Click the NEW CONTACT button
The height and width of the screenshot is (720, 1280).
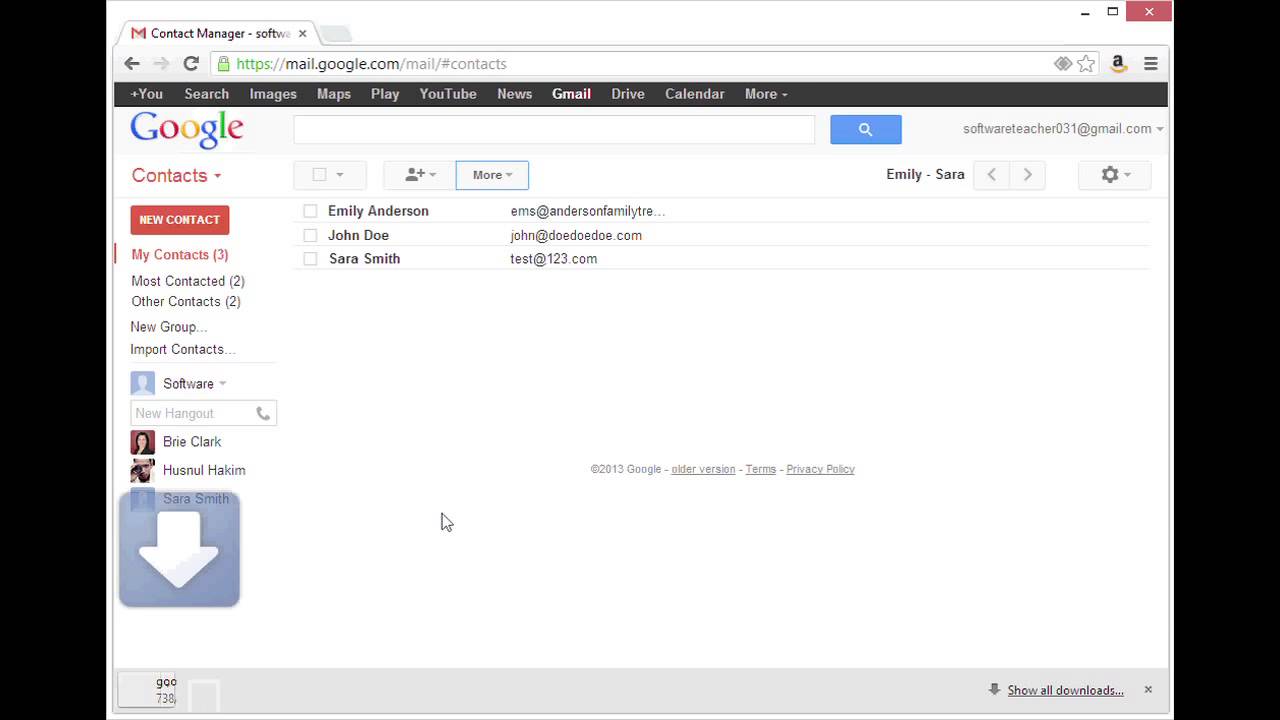click(180, 220)
